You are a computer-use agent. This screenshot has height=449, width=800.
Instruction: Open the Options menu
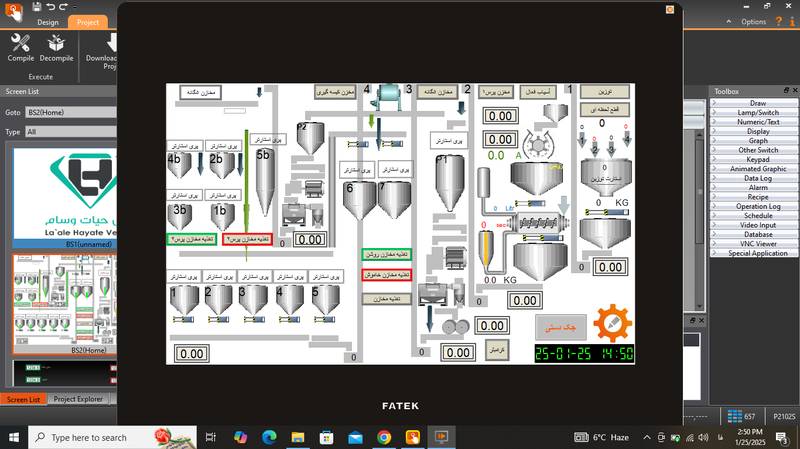point(752,21)
